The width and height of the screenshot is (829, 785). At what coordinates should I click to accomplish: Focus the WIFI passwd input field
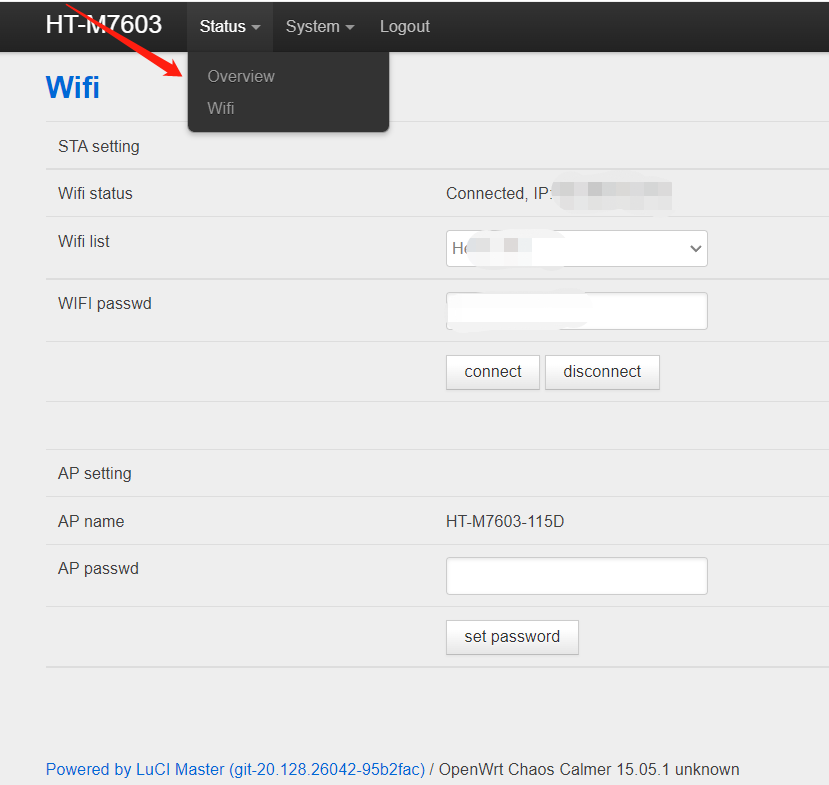(576, 311)
